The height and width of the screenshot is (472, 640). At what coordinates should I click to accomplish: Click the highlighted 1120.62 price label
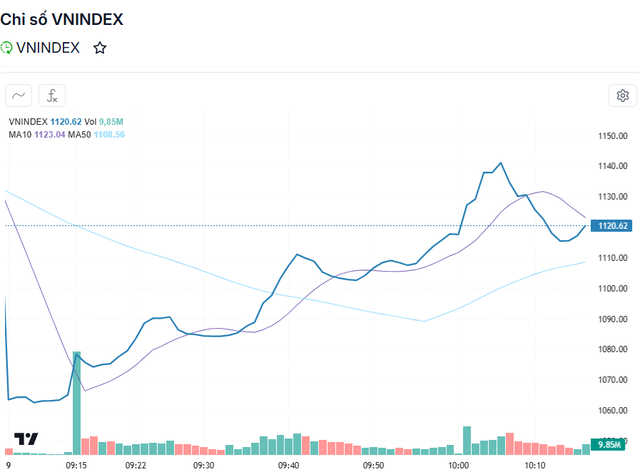pyautogui.click(x=610, y=226)
